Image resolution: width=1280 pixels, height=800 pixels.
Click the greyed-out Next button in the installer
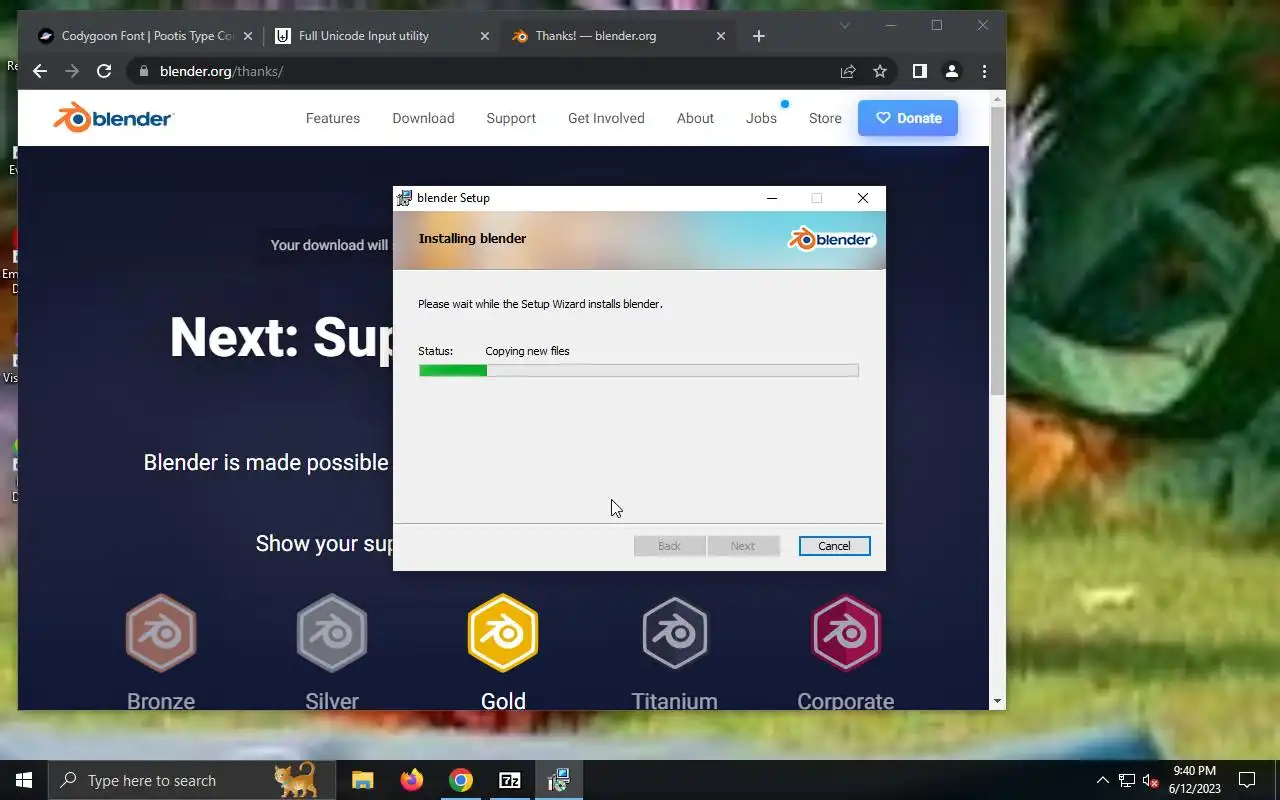(742, 546)
